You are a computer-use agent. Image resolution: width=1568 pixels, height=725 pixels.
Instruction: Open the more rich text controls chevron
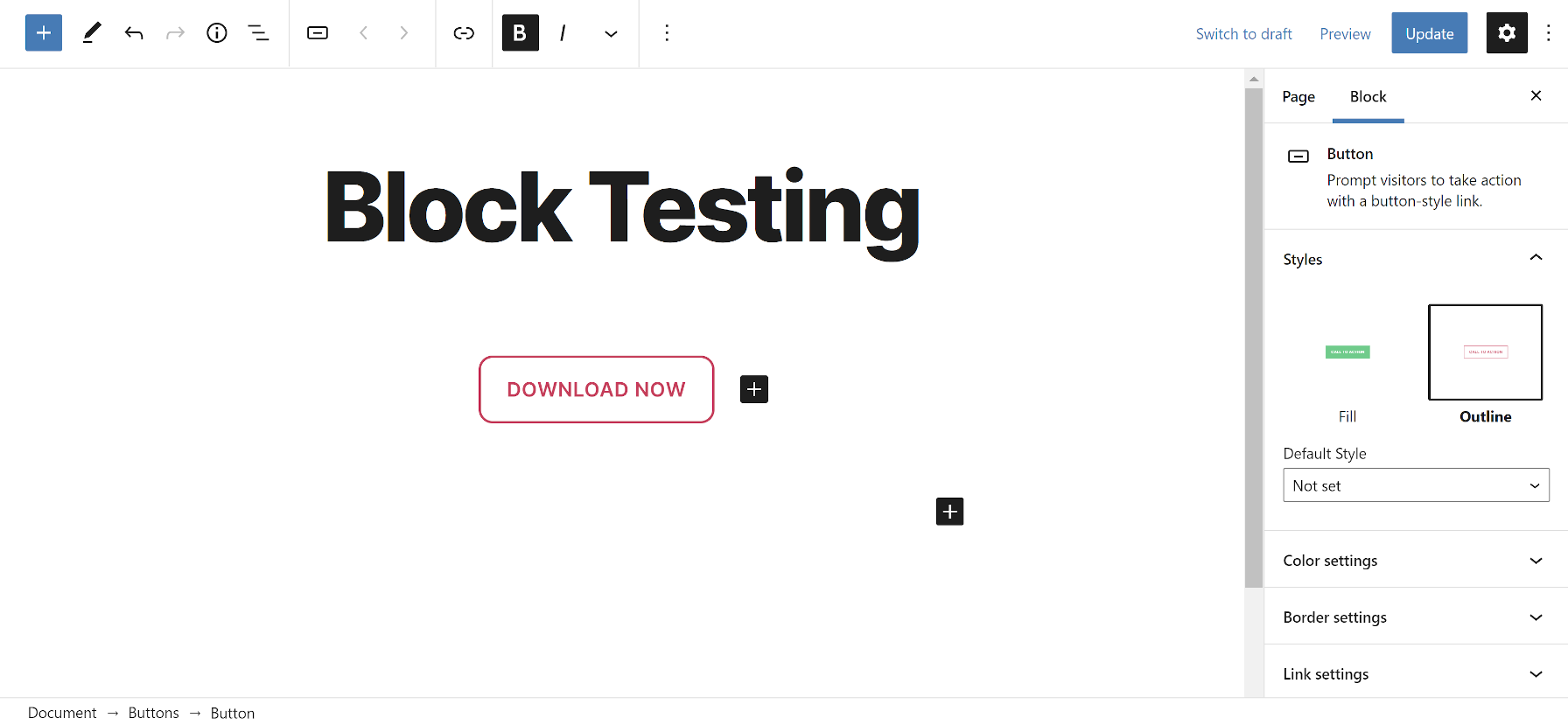(x=611, y=33)
